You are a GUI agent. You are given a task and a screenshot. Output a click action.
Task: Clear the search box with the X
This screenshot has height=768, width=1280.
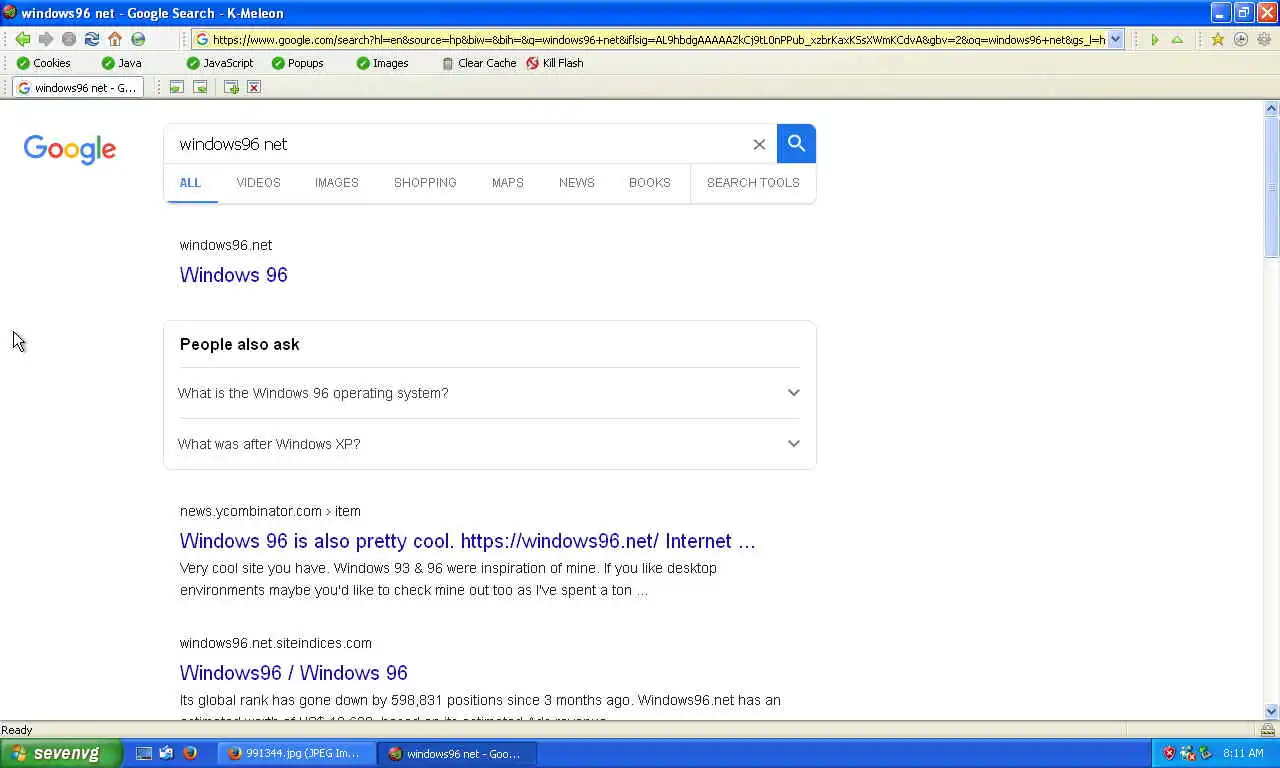click(759, 144)
